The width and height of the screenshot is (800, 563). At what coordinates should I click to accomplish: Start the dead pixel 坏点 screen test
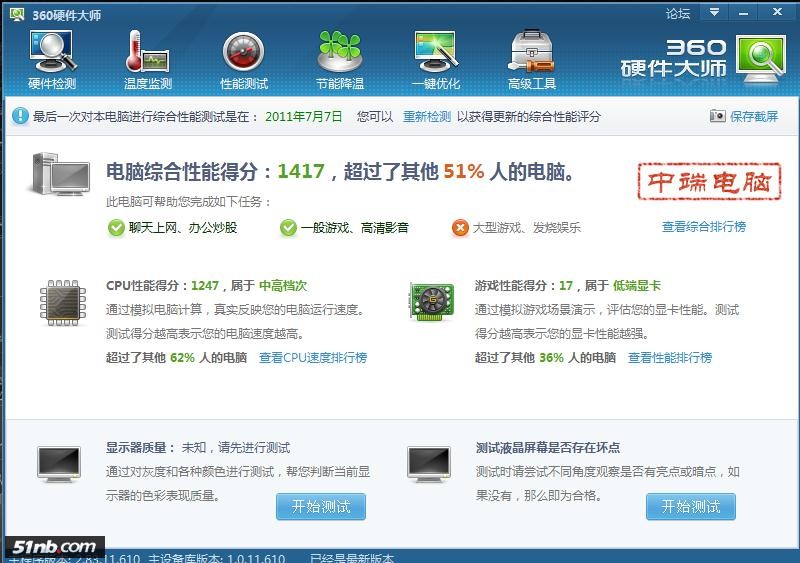(691, 506)
